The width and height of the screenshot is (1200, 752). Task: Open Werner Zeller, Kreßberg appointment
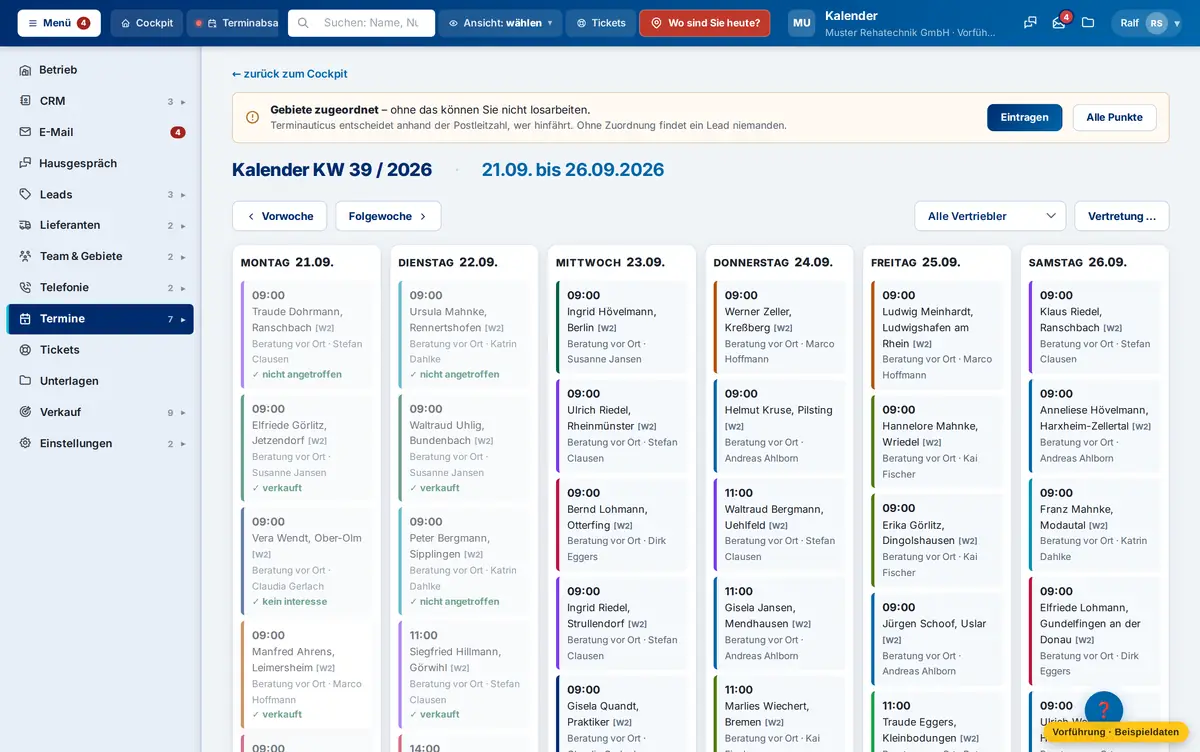(779, 326)
